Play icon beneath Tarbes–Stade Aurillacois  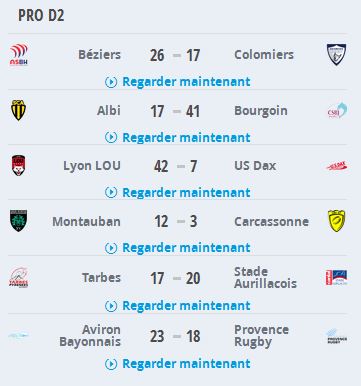pyautogui.click(x=111, y=306)
